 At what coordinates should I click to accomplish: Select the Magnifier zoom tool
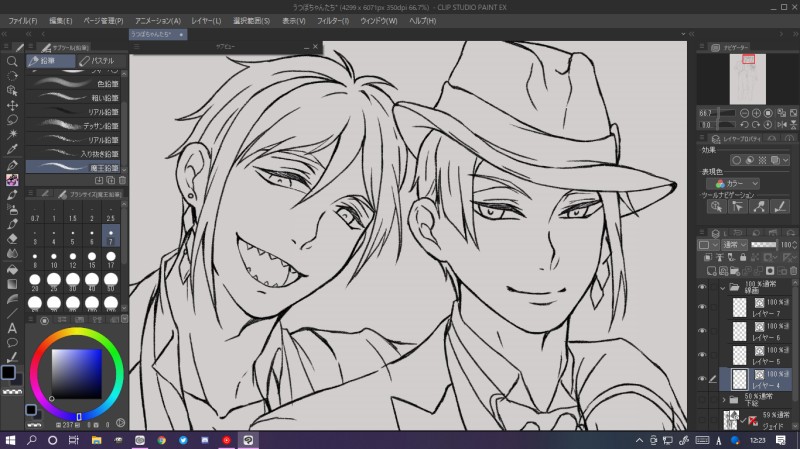click(12, 60)
